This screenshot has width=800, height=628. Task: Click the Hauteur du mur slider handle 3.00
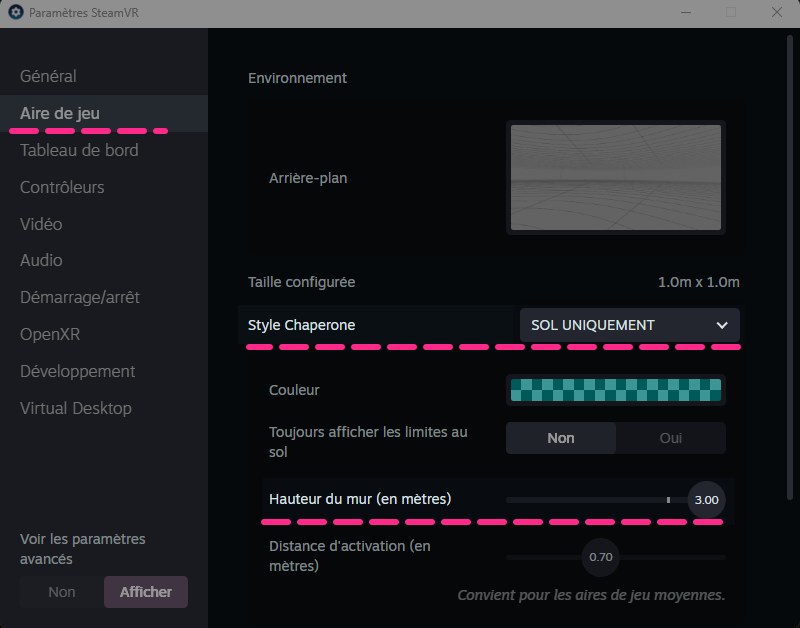pyautogui.click(x=706, y=500)
